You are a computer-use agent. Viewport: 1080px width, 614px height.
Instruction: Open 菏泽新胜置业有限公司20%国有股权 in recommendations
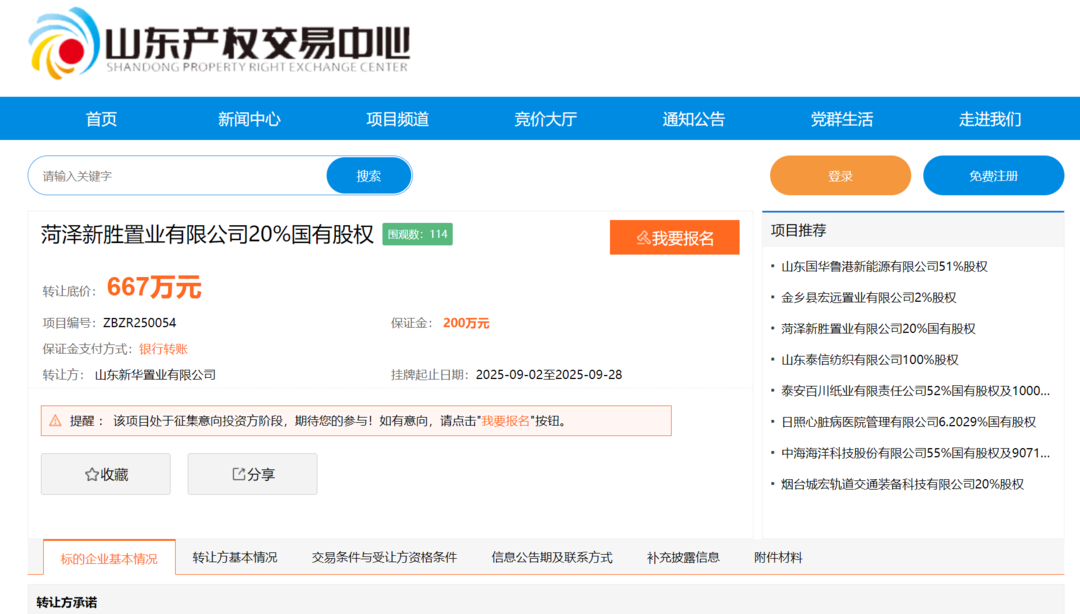point(878,329)
